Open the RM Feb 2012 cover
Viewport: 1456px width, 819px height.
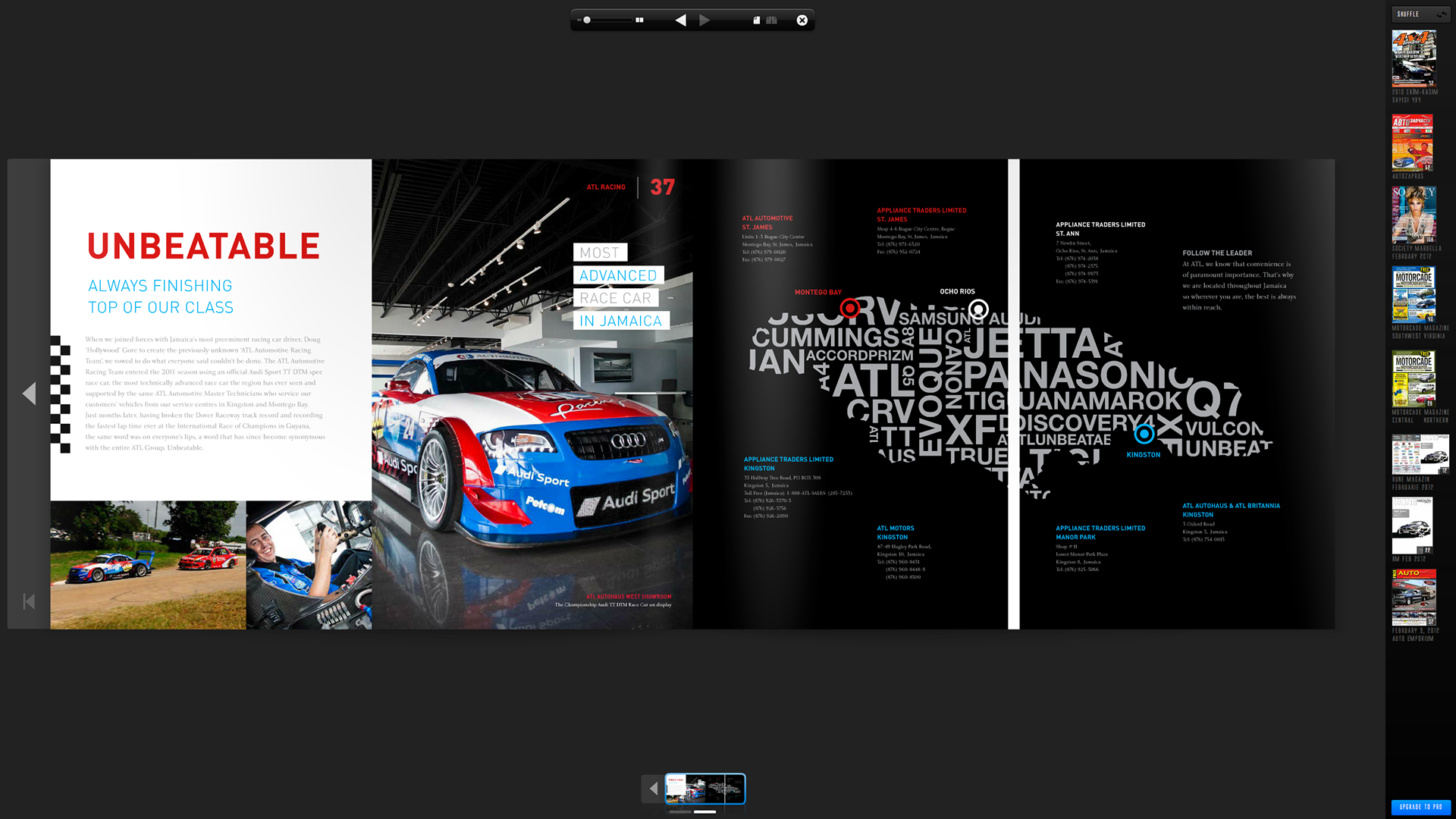(1412, 526)
